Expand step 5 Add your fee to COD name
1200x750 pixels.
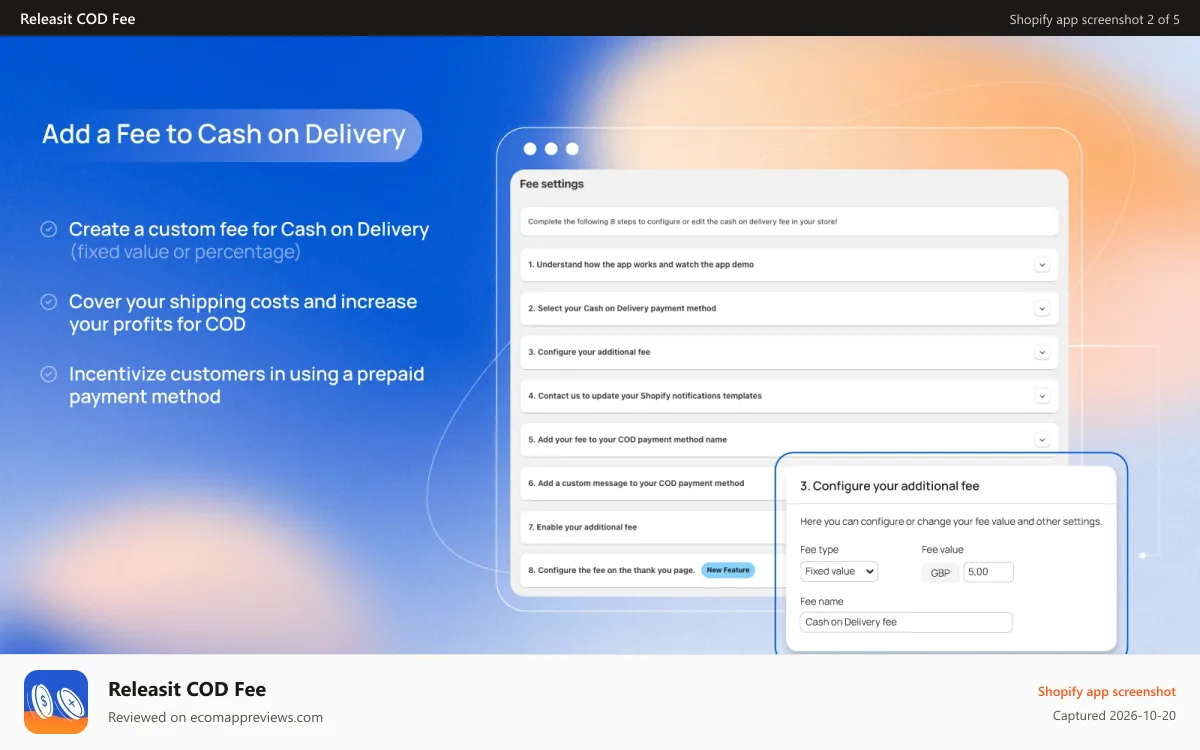pos(1042,440)
